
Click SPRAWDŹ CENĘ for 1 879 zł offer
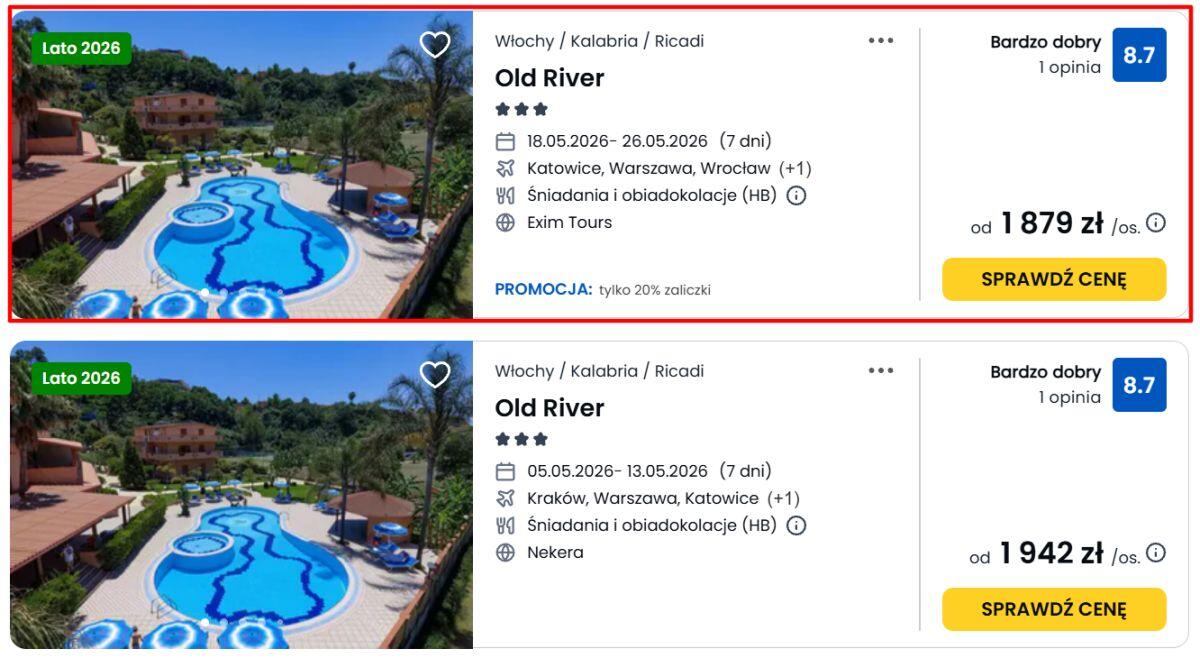click(1054, 279)
